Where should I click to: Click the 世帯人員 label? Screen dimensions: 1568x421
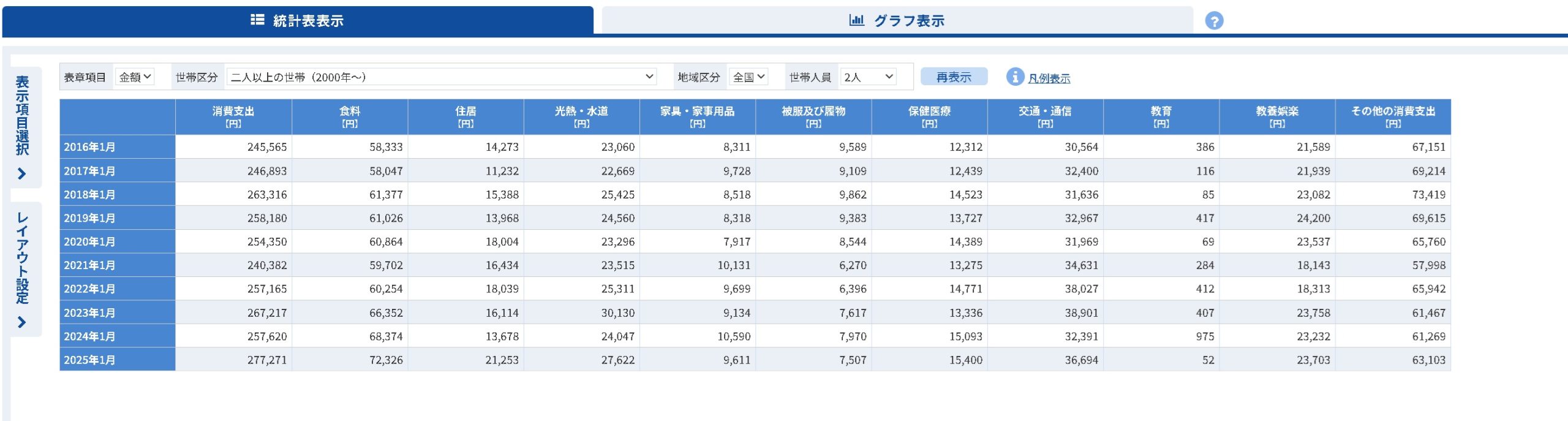(810, 77)
